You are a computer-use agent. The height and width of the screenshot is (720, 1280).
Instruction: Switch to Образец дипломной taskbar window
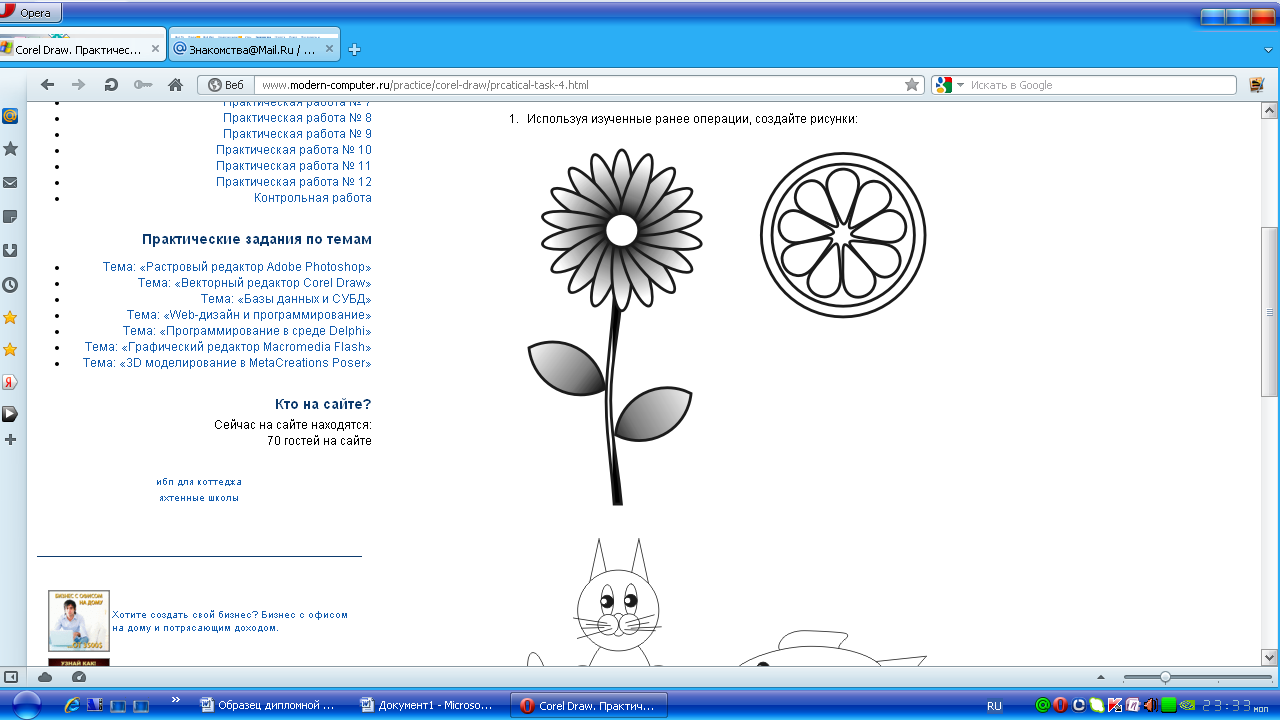tap(270, 705)
